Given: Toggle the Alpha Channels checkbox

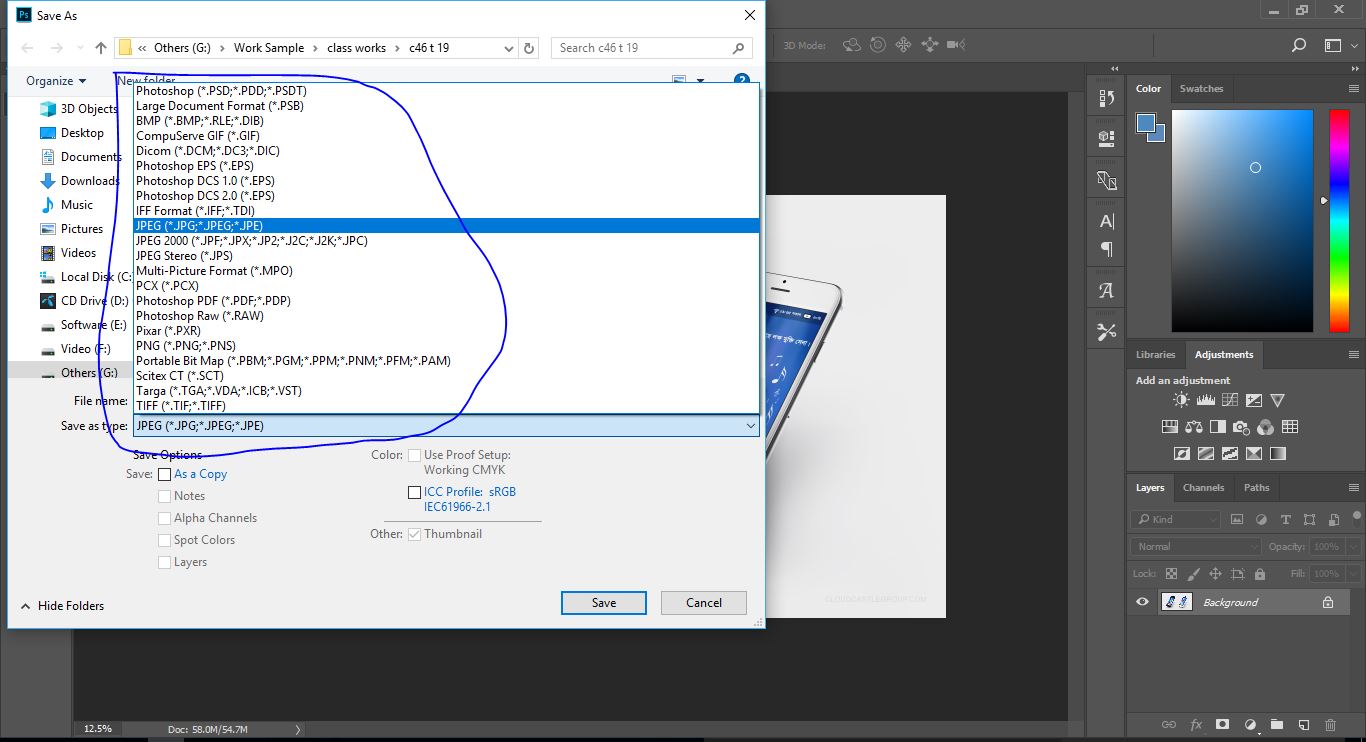Looking at the screenshot, I should [165, 518].
